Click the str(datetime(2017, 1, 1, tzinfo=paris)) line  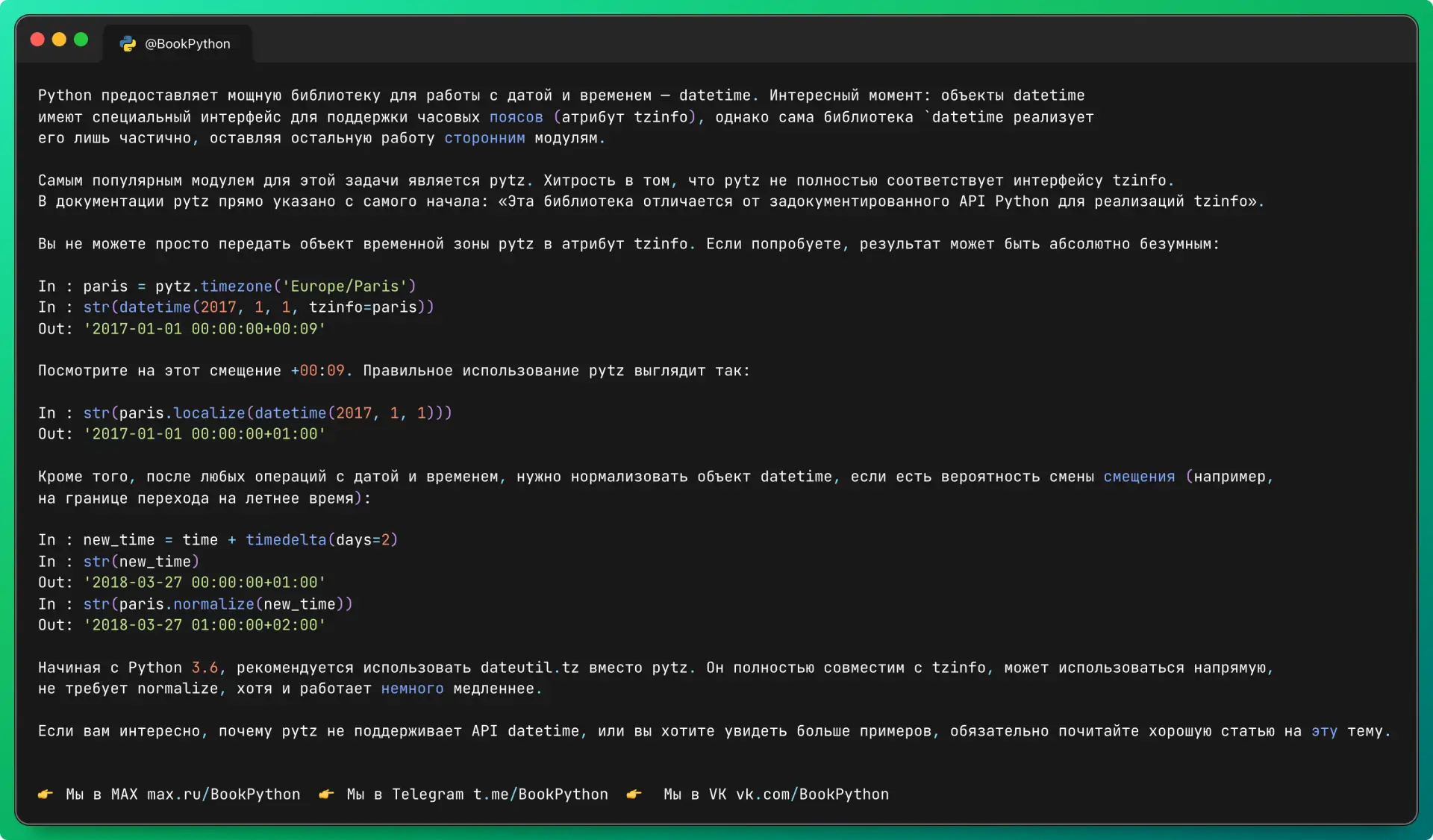tap(237, 307)
